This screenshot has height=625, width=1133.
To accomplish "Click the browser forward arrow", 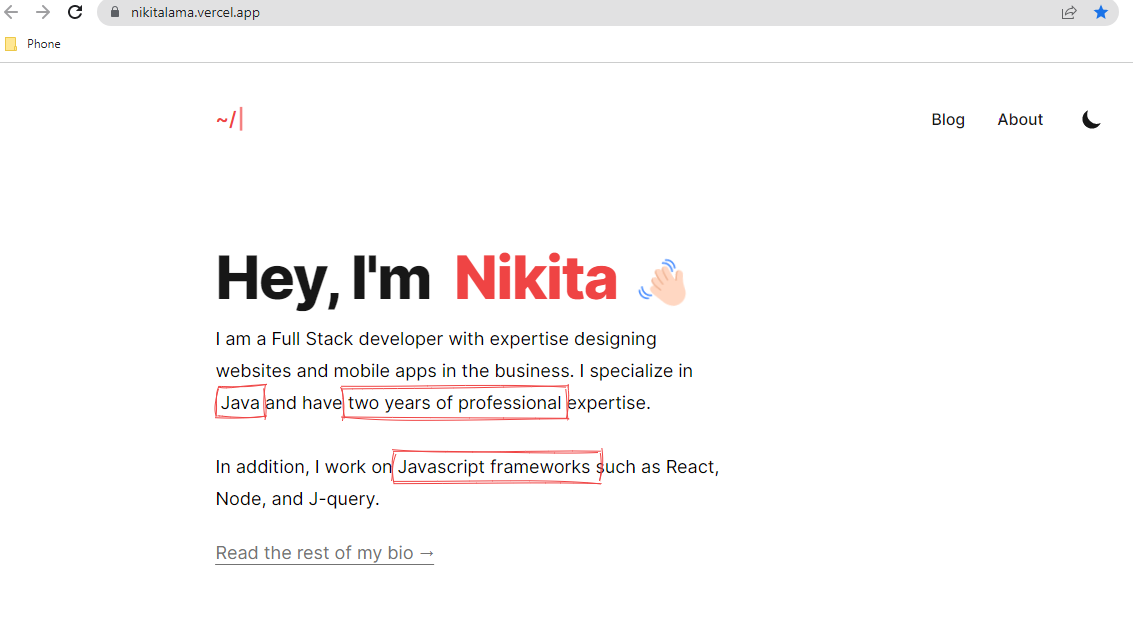I will [x=43, y=12].
